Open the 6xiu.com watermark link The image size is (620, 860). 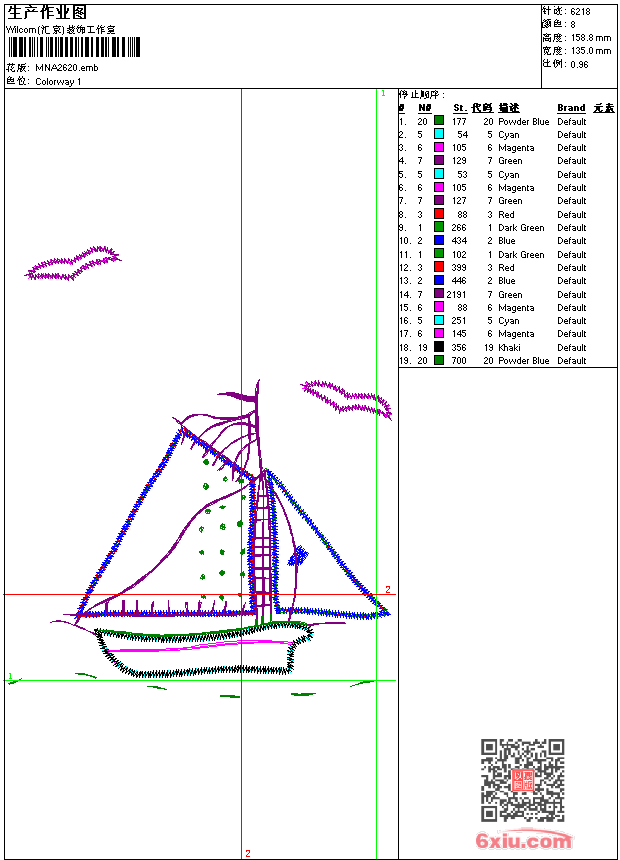[523, 840]
